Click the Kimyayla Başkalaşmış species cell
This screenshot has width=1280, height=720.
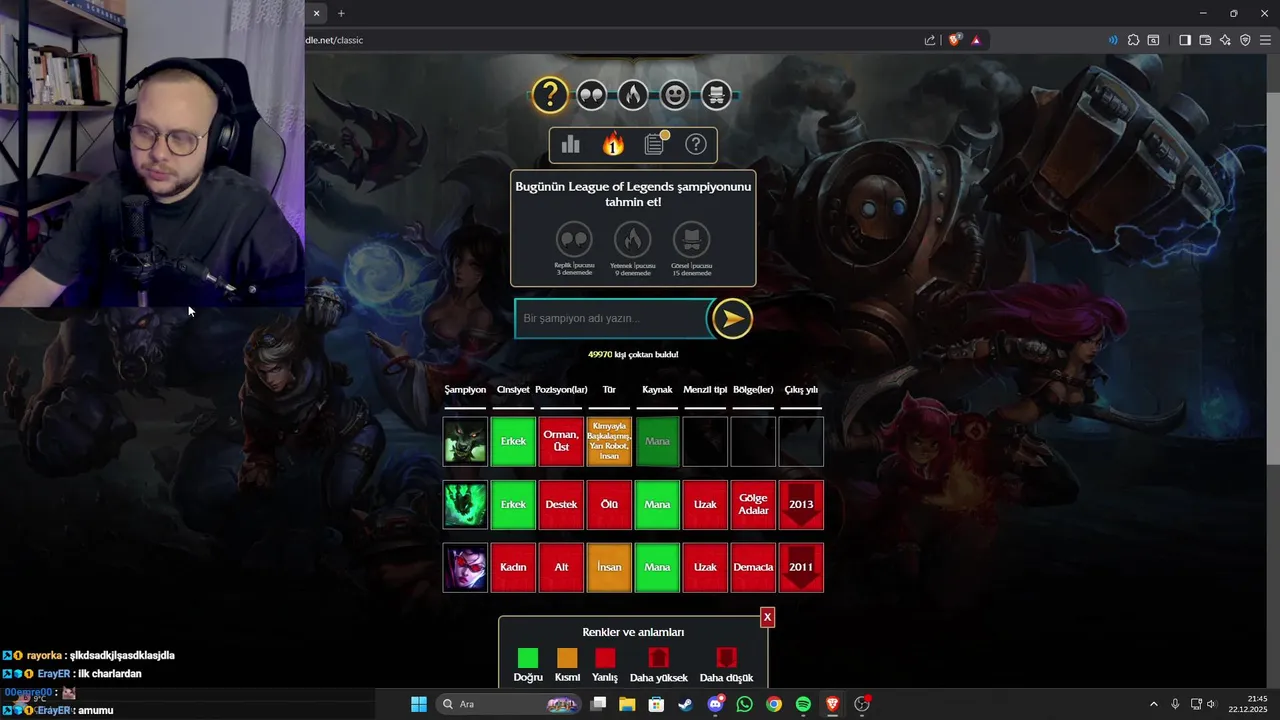pos(609,441)
